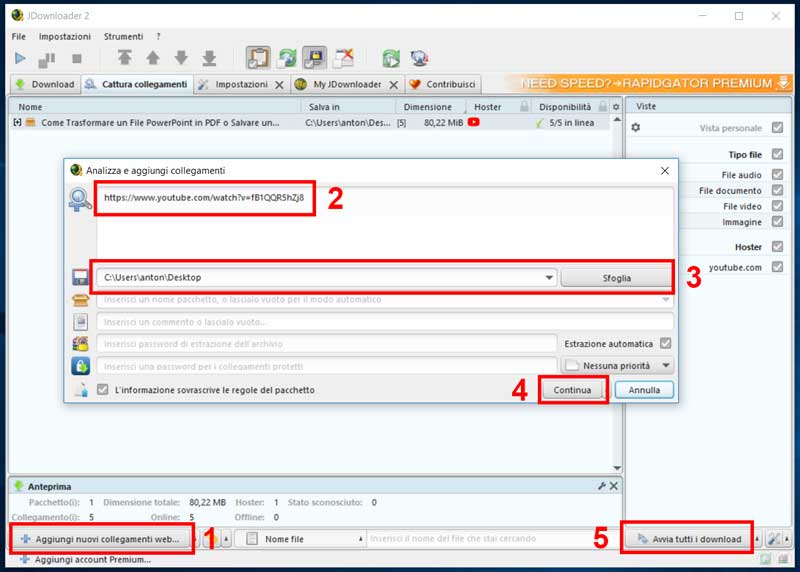Open the package name dropdown arrow

[666, 300]
